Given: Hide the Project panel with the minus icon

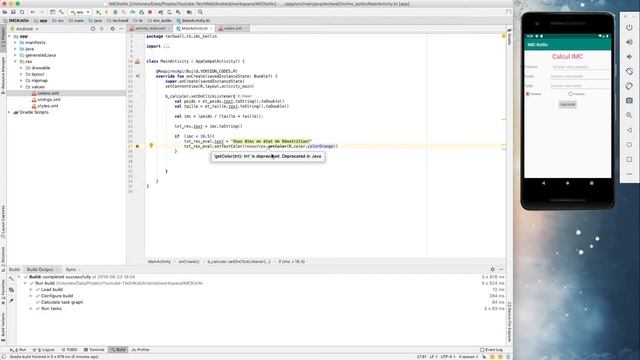Looking at the screenshot, I should [x=121, y=29].
